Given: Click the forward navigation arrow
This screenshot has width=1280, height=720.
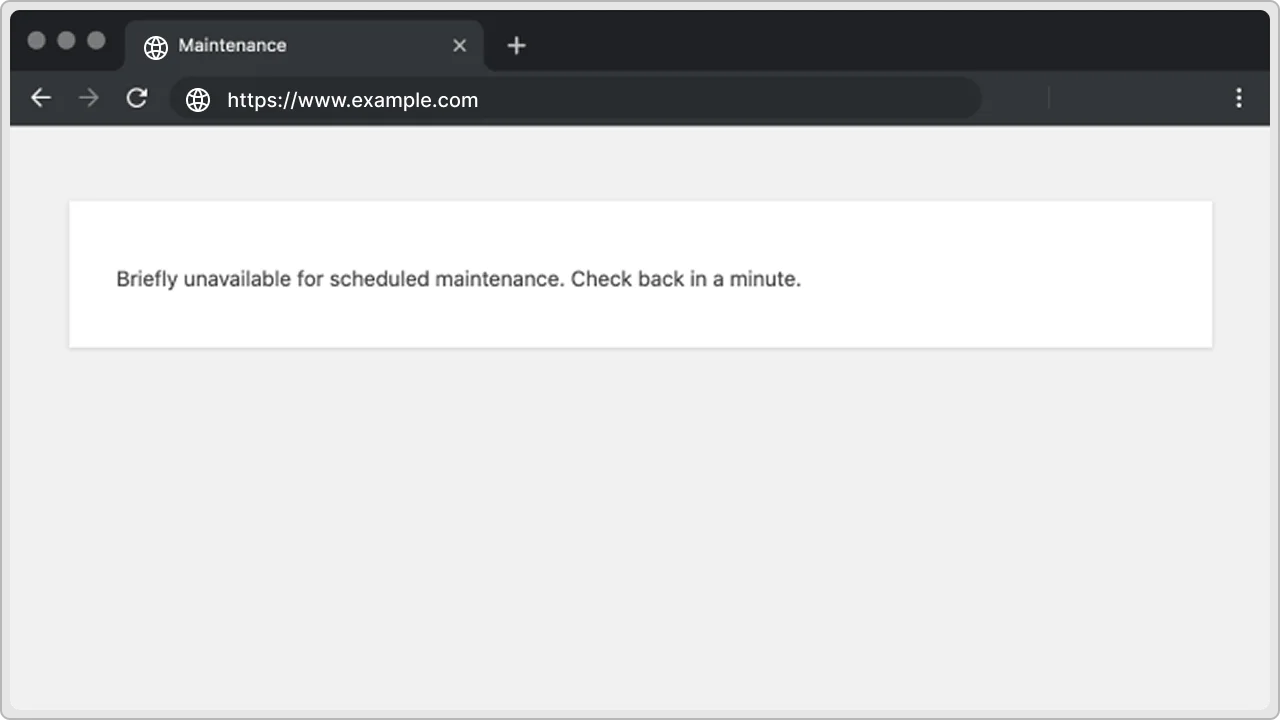Looking at the screenshot, I should [x=89, y=98].
